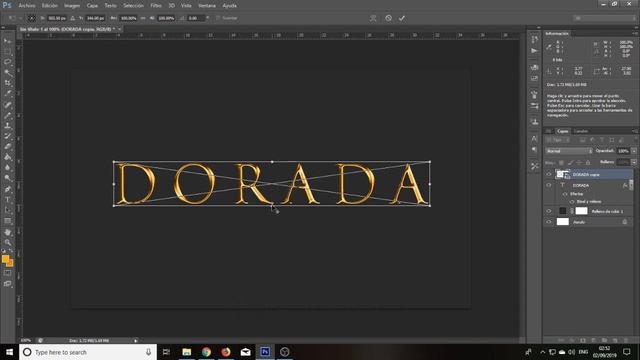This screenshot has height=360, width=640.
Task: Select the Paint Bucket tool
Action: pos(7,158)
